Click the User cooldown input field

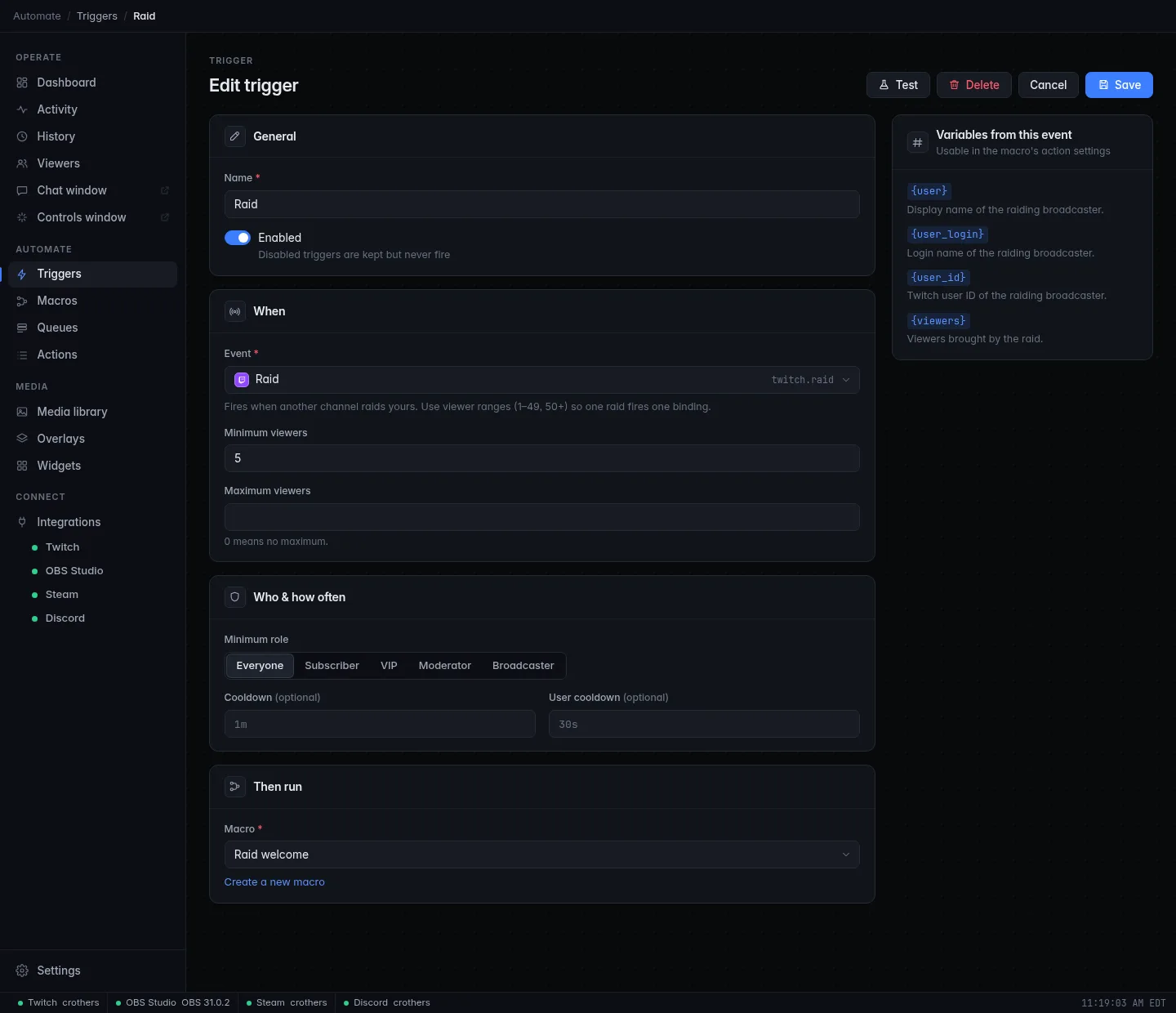click(704, 724)
